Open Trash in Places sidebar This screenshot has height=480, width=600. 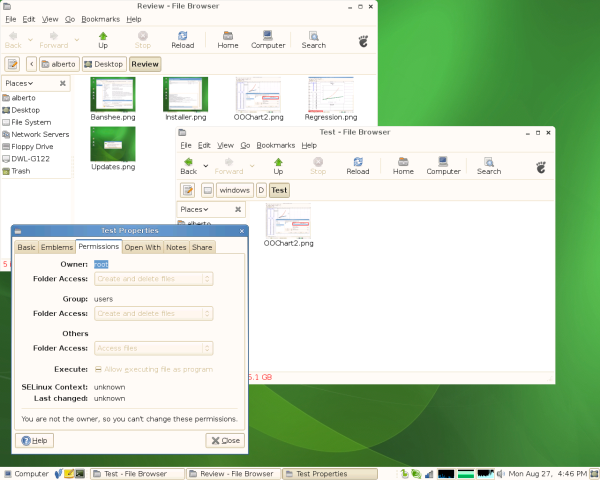pos(16,171)
